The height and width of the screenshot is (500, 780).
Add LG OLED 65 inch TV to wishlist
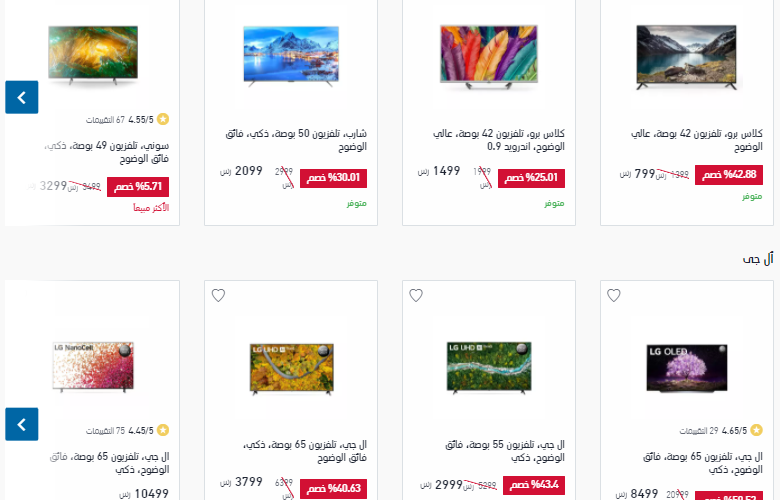pyautogui.click(x=614, y=296)
